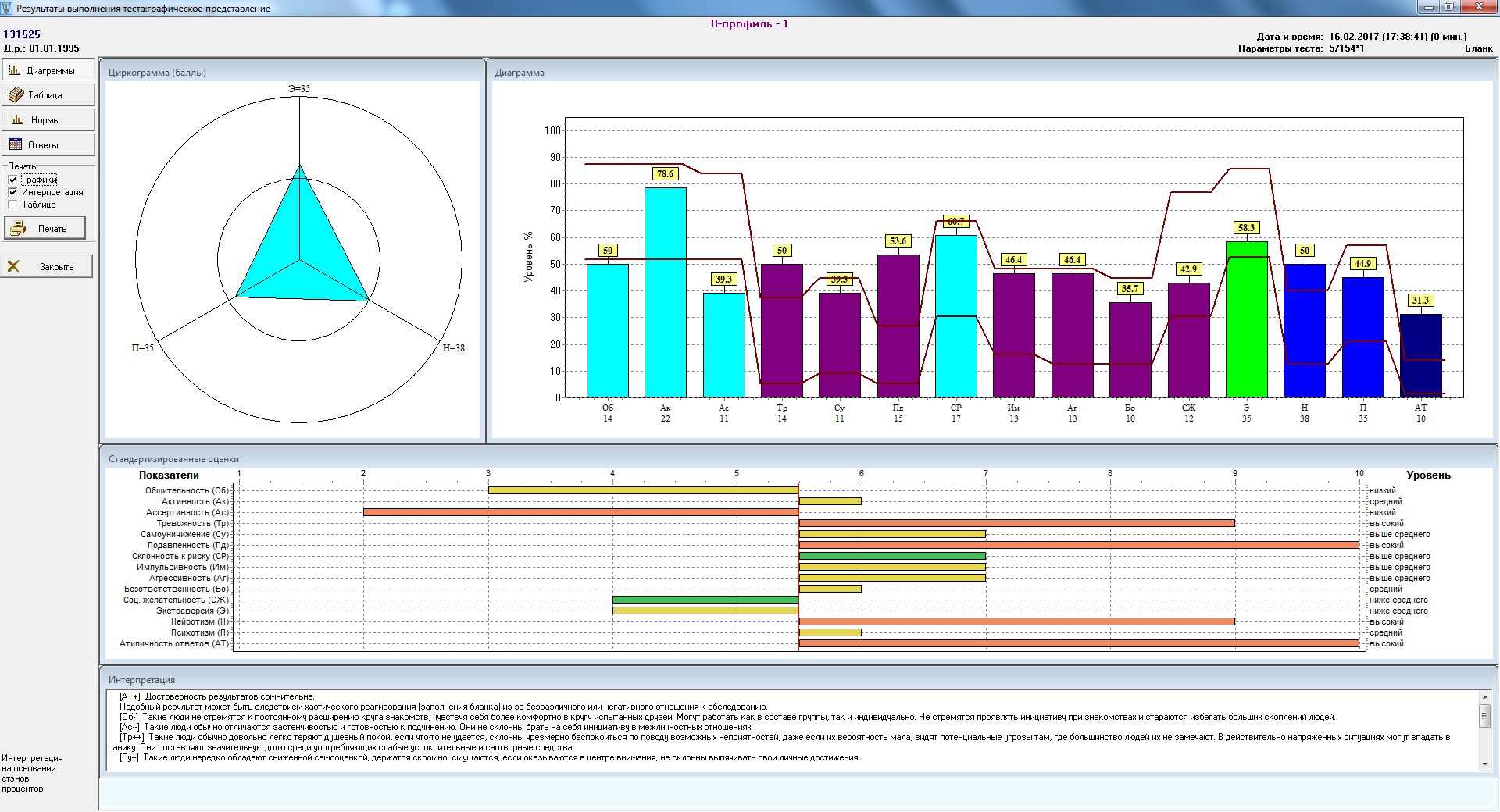Image resolution: width=1500 pixels, height=812 pixels.
Task: Minimize the results window
Action: tap(1428, 7)
